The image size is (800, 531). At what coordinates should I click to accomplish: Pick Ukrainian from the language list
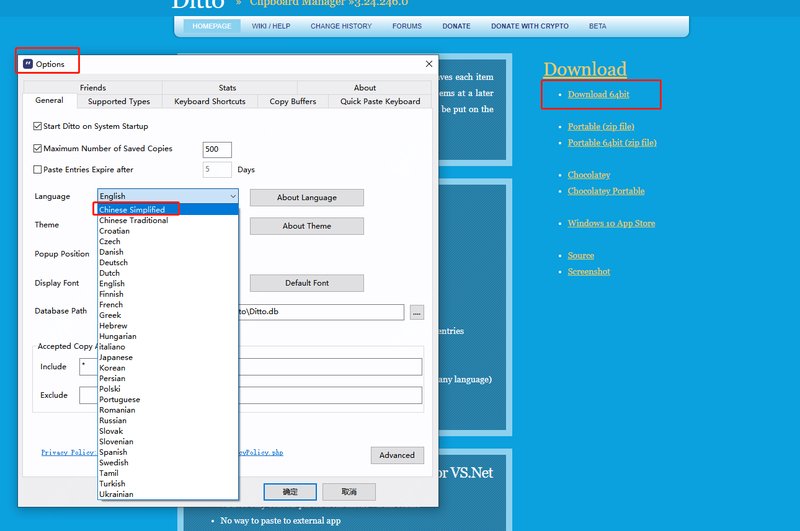coord(116,494)
